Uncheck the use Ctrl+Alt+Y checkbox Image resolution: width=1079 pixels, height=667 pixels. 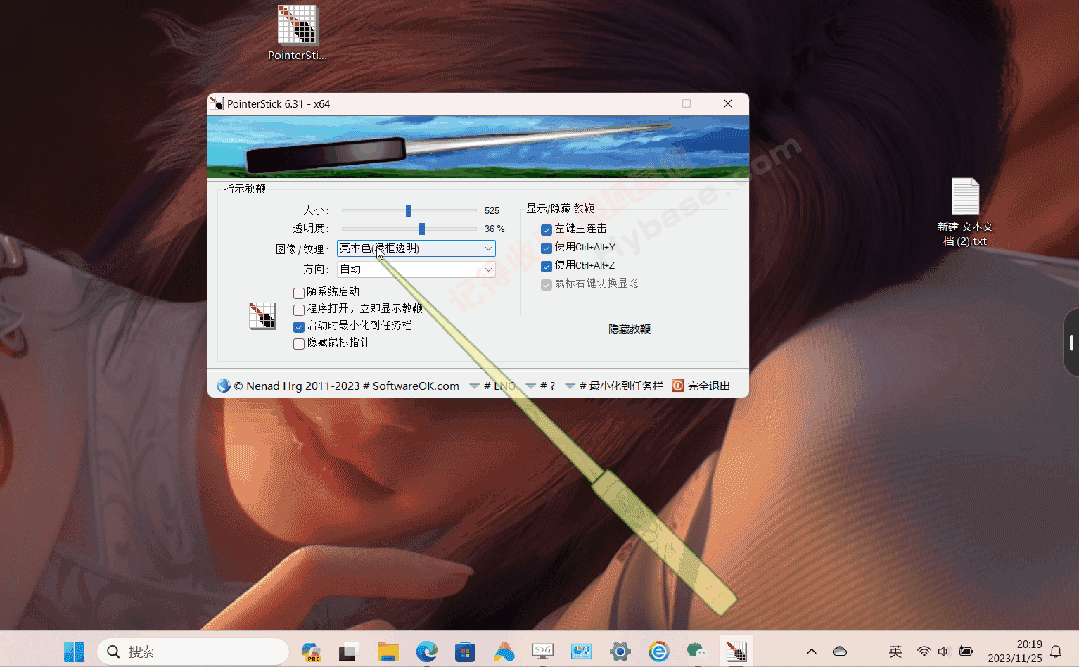click(x=546, y=248)
